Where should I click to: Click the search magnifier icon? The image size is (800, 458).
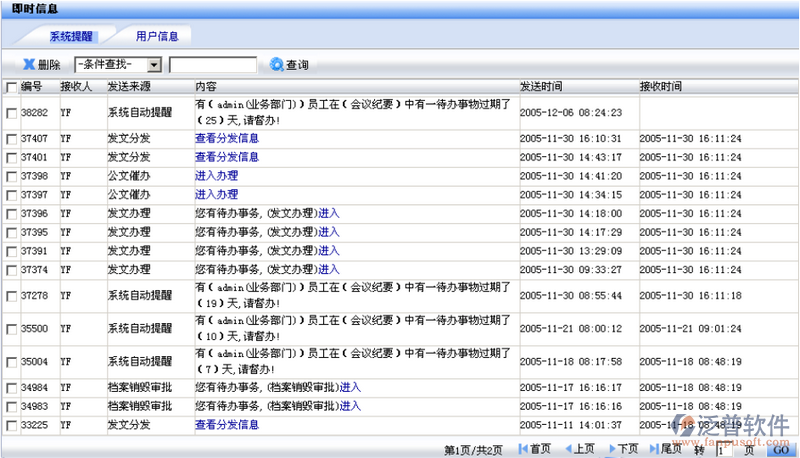click(x=277, y=64)
